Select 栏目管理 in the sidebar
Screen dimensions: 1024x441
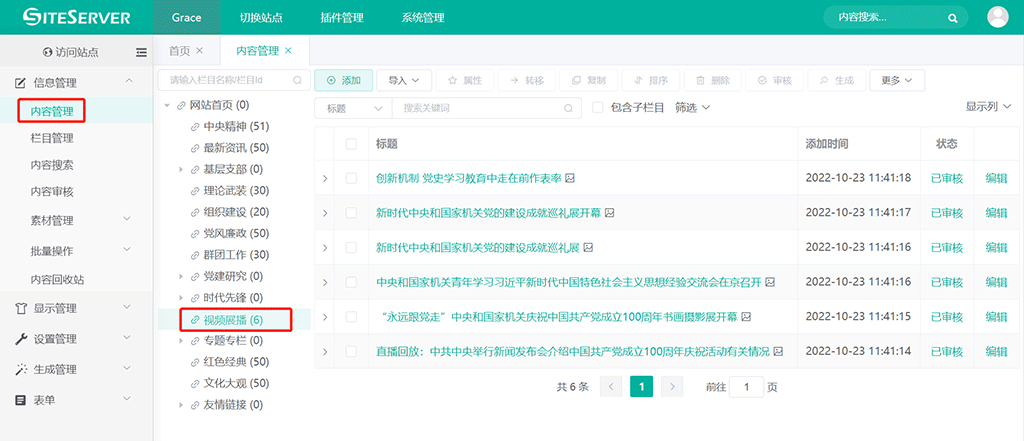52,138
